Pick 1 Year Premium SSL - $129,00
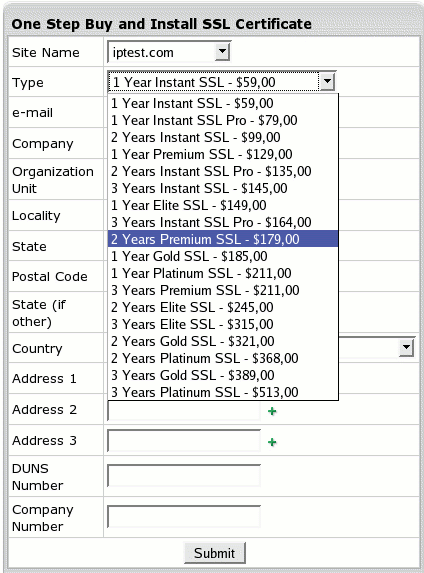The image size is (424, 573). click(223, 154)
